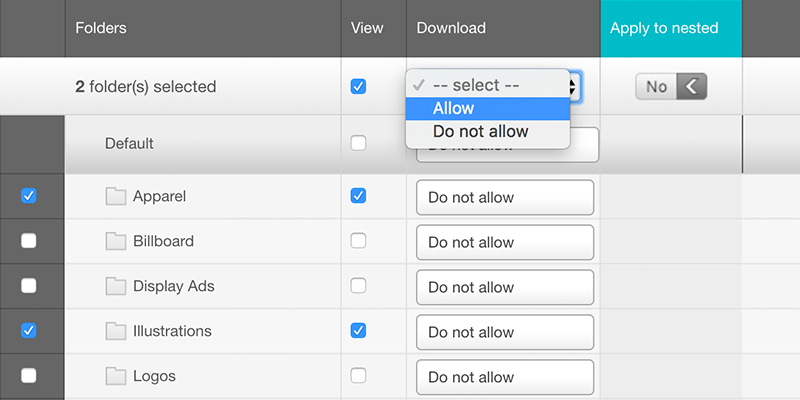The width and height of the screenshot is (800, 400).
Task: Click the Display Ads folder name
Action: tap(173, 286)
